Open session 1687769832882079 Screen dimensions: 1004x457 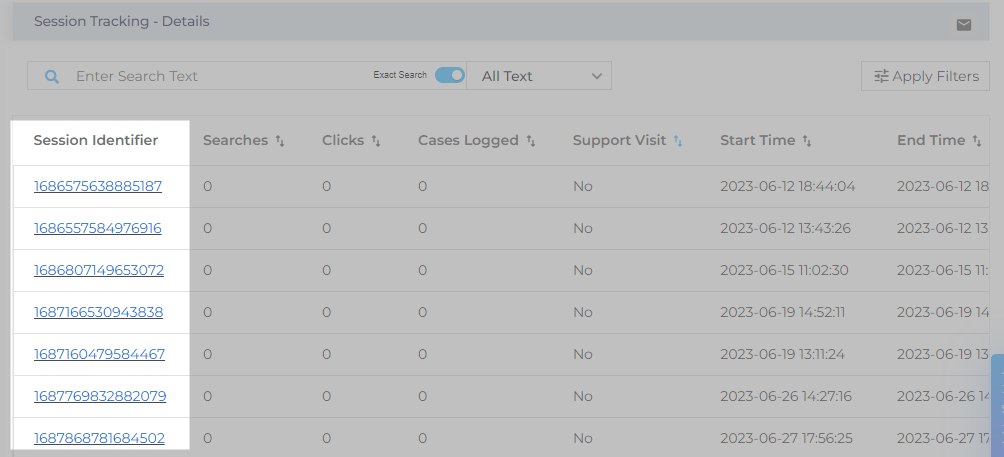tap(100, 396)
